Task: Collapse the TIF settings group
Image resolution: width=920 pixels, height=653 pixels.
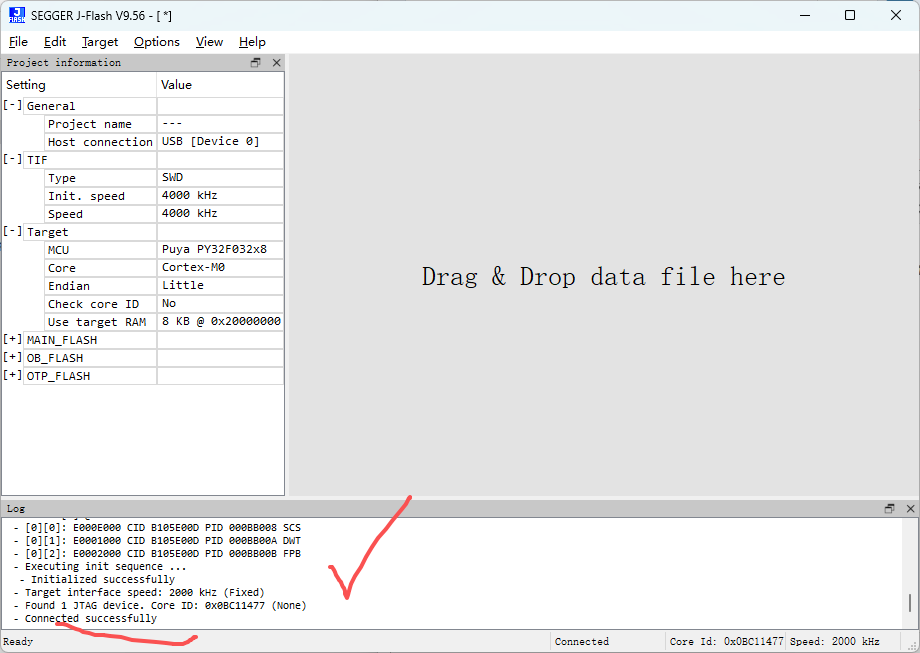Action: click(12, 160)
